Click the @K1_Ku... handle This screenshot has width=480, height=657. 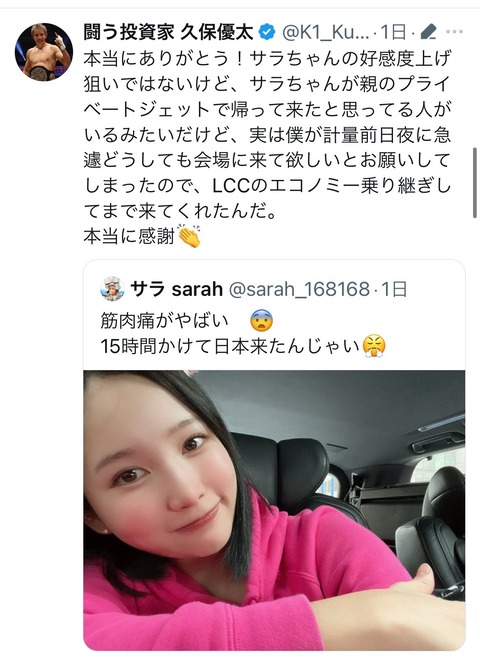[325, 32]
